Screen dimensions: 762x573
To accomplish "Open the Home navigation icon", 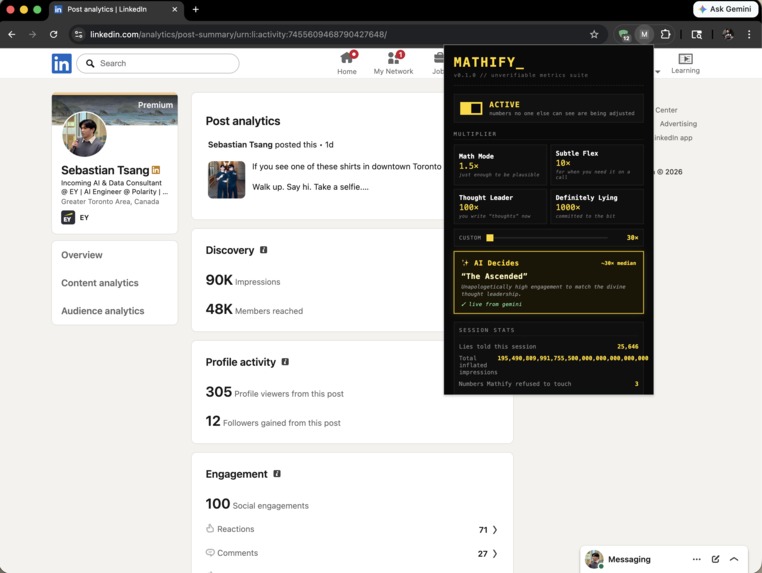I will 347,63.
